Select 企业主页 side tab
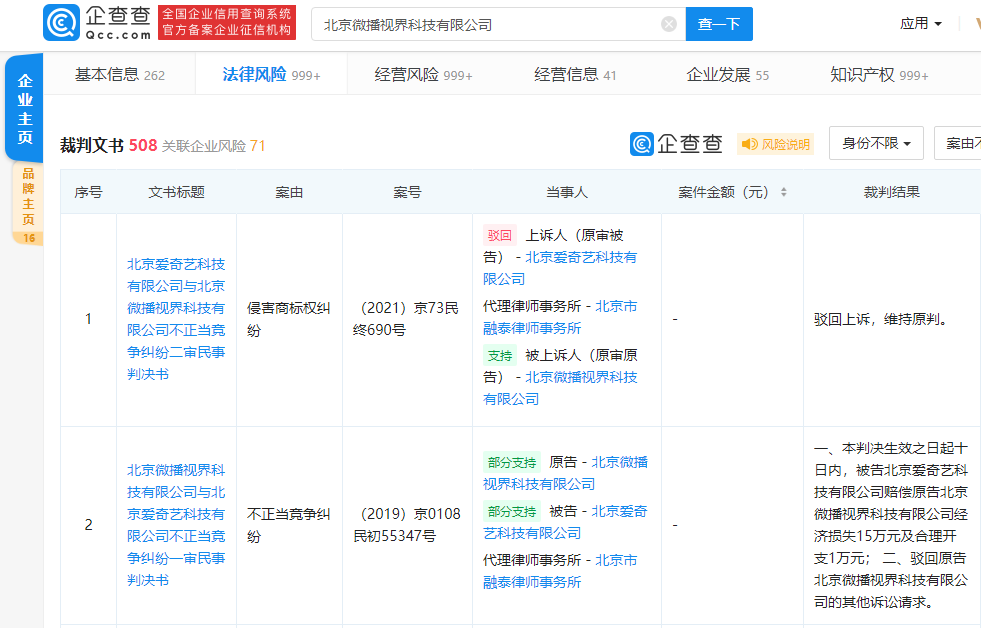The height and width of the screenshot is (628, 981). (25, 110)
